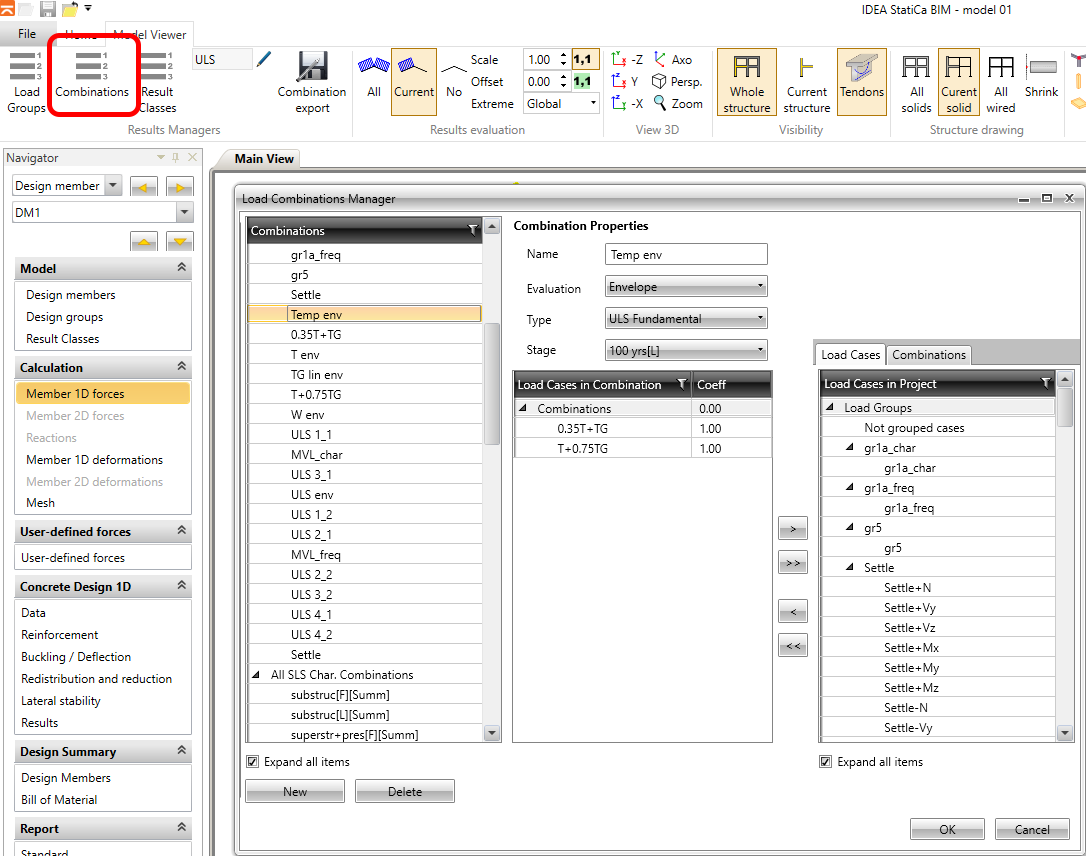Click the Shrink structure icon
Viewport: 1086px width, 856px height.
tap(1041, 78)
